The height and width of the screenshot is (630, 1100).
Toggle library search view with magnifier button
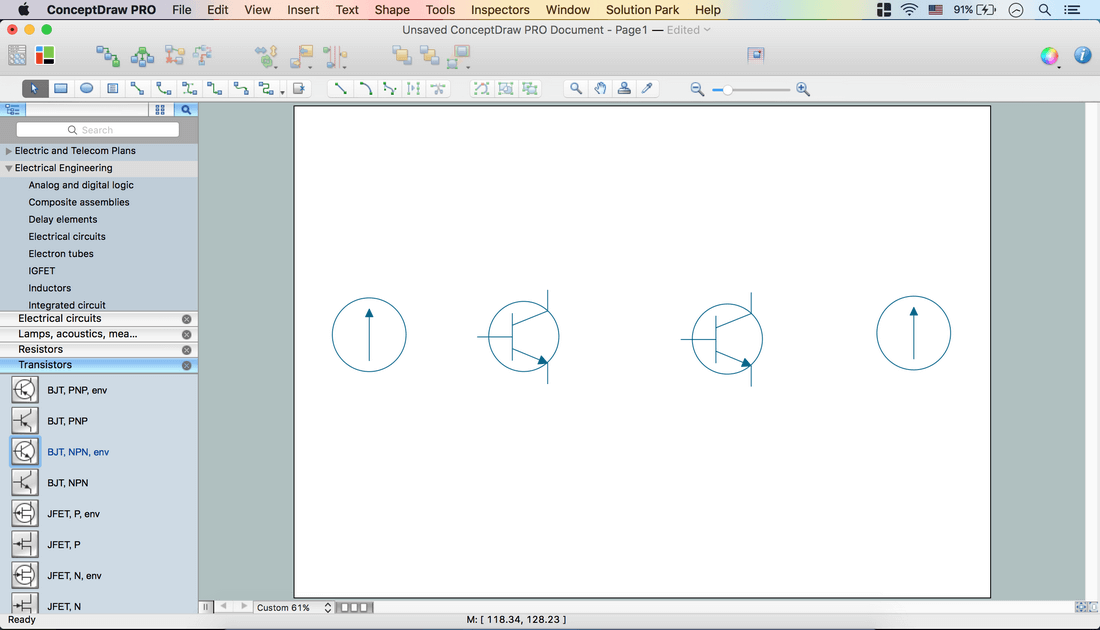click(185, 110)
